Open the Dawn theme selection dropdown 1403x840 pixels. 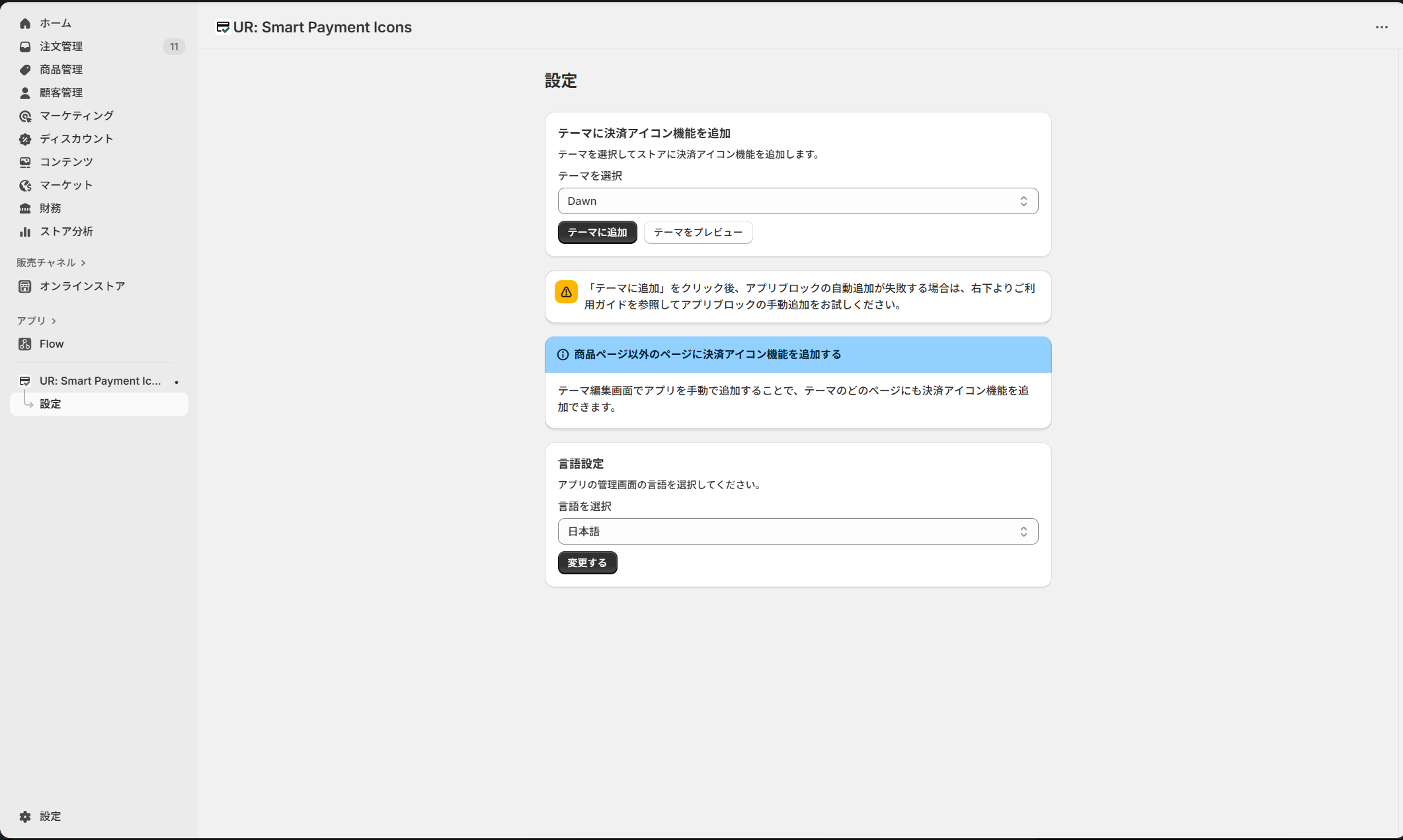(797, 201)
